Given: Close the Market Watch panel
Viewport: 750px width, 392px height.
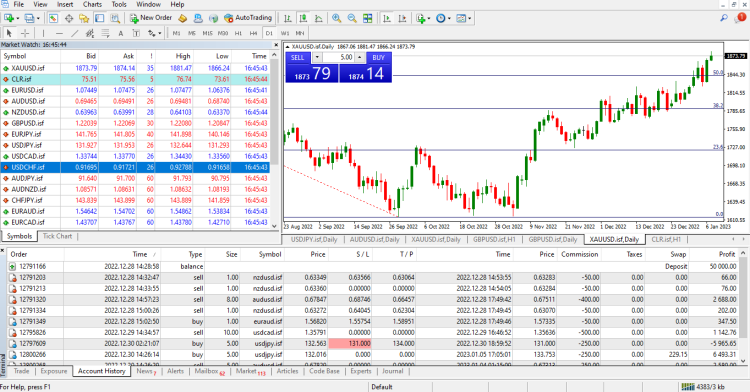Looking at the screenshot, I should [x=276, y=44].
